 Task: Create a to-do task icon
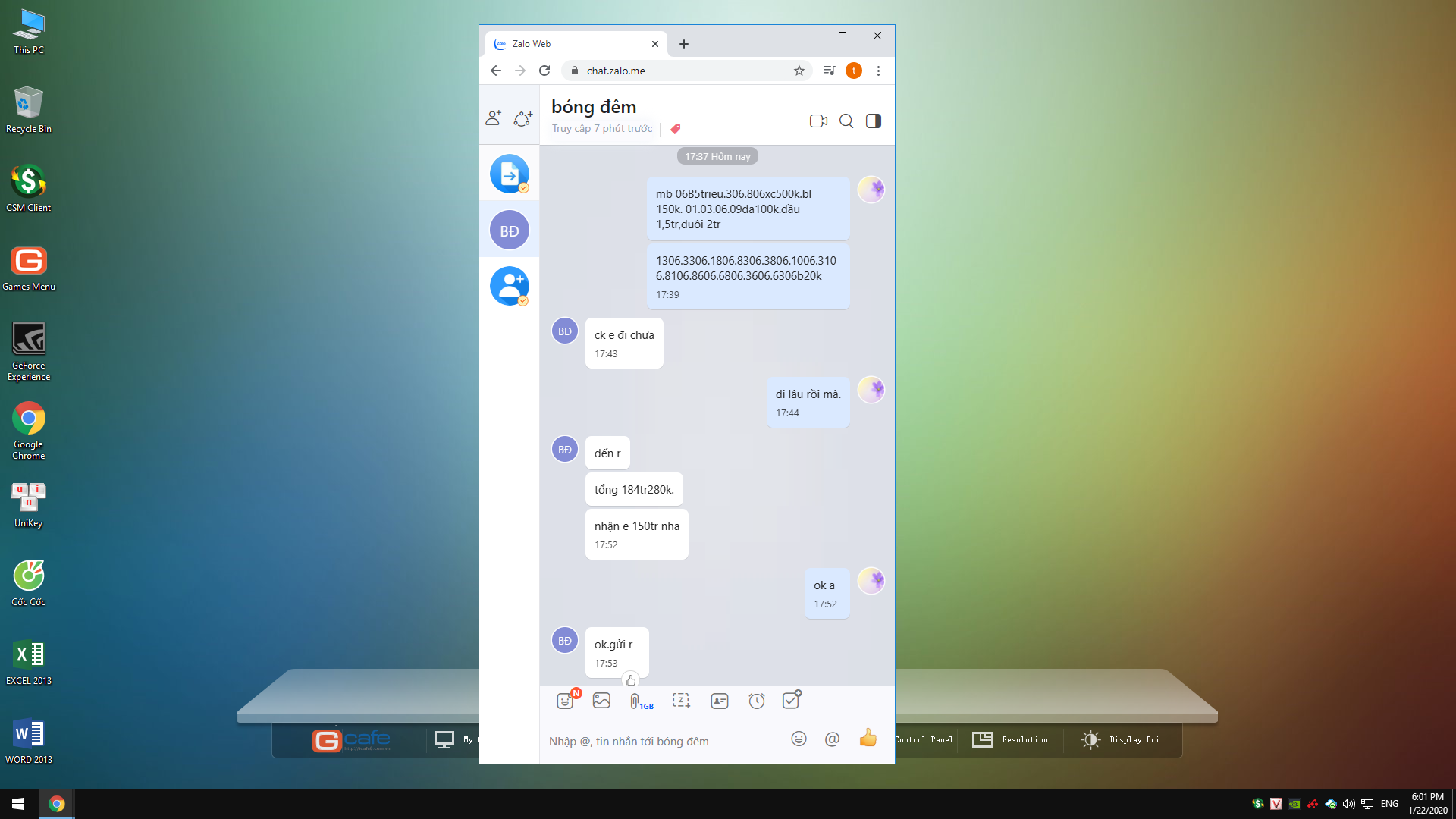pyautogui.click(x=791, y=700)
